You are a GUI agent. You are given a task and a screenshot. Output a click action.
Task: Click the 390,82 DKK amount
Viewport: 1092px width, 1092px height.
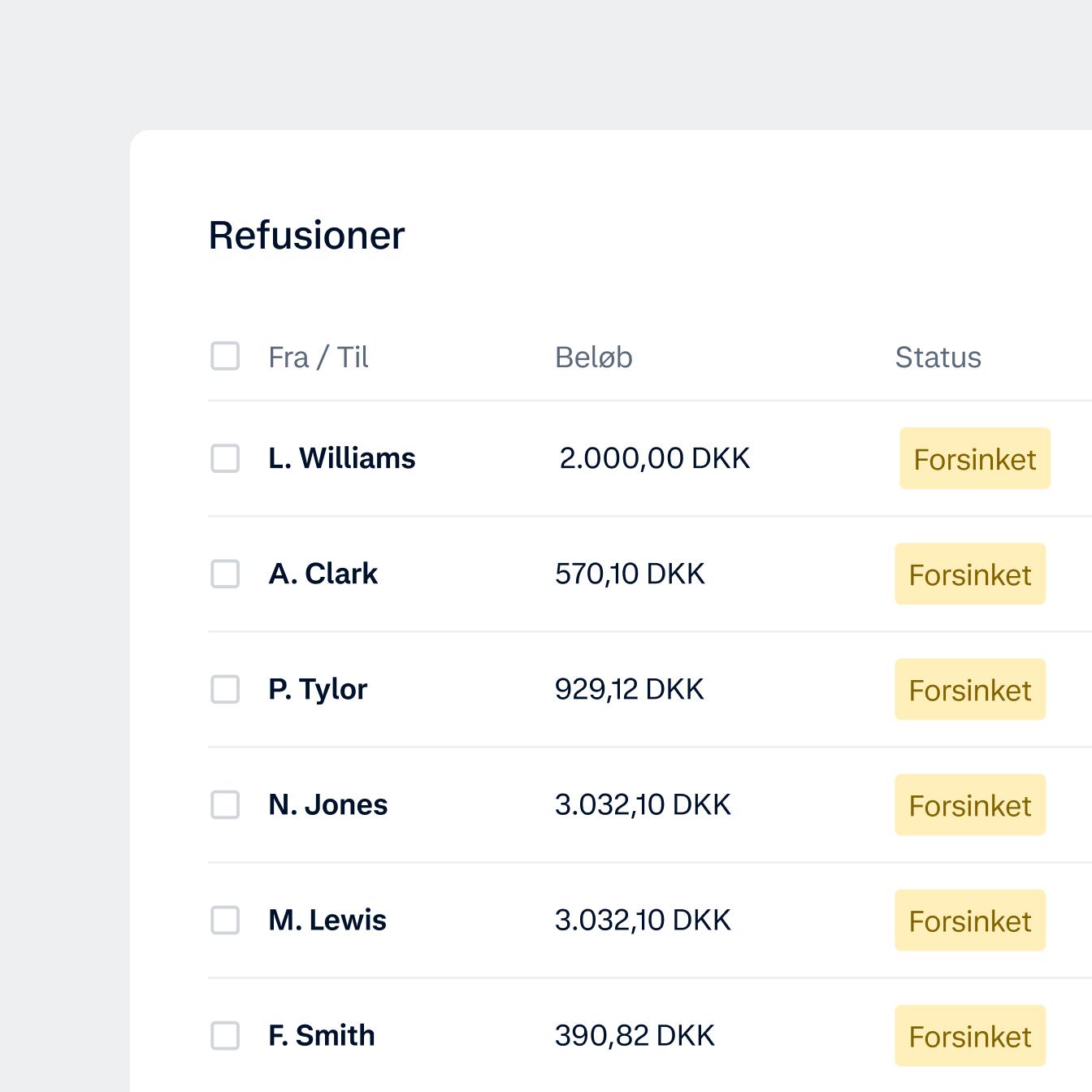(635, 1035)
